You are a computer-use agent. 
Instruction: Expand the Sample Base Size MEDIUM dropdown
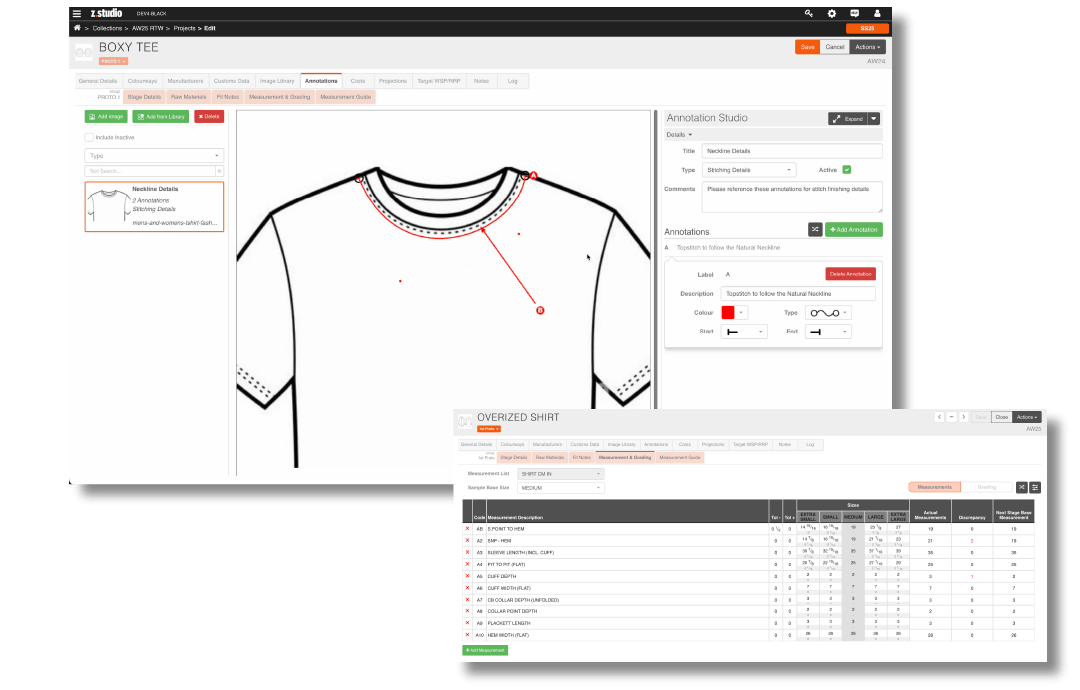pos(560,488)
